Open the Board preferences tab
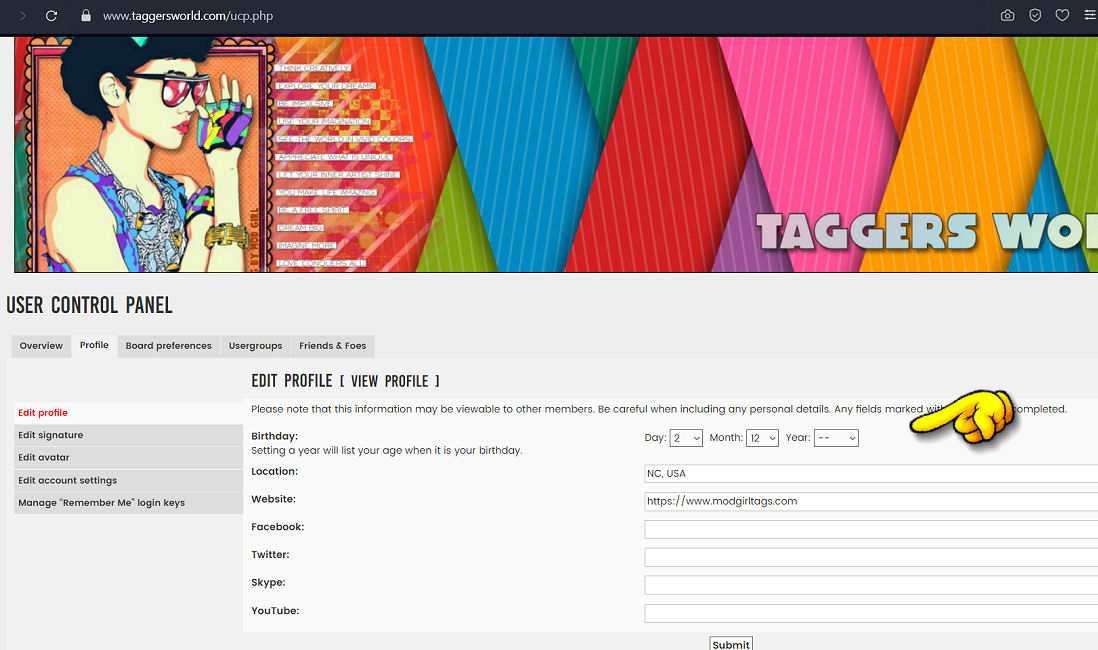This screenshot has width=1098, height=650. 169,346
